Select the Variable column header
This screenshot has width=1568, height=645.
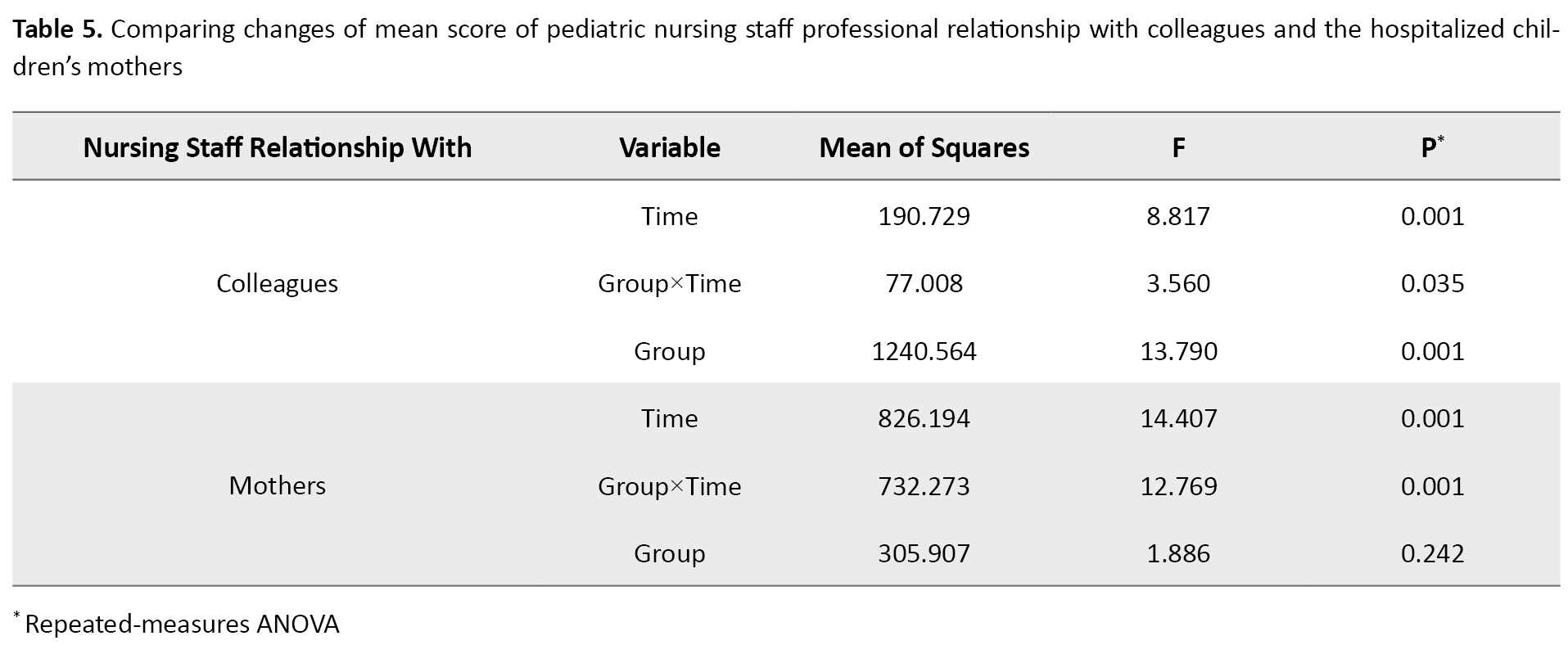click(669, 148)
